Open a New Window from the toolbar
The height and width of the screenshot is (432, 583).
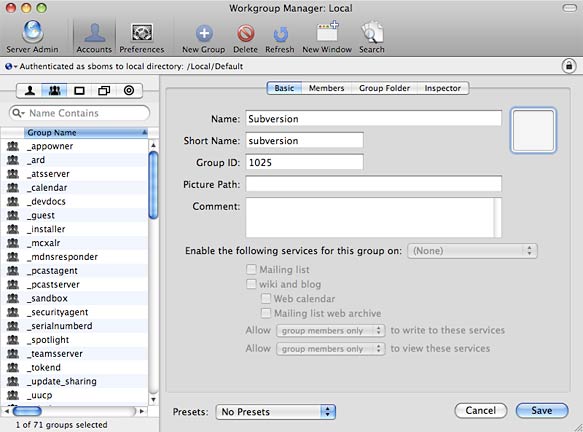327,31
